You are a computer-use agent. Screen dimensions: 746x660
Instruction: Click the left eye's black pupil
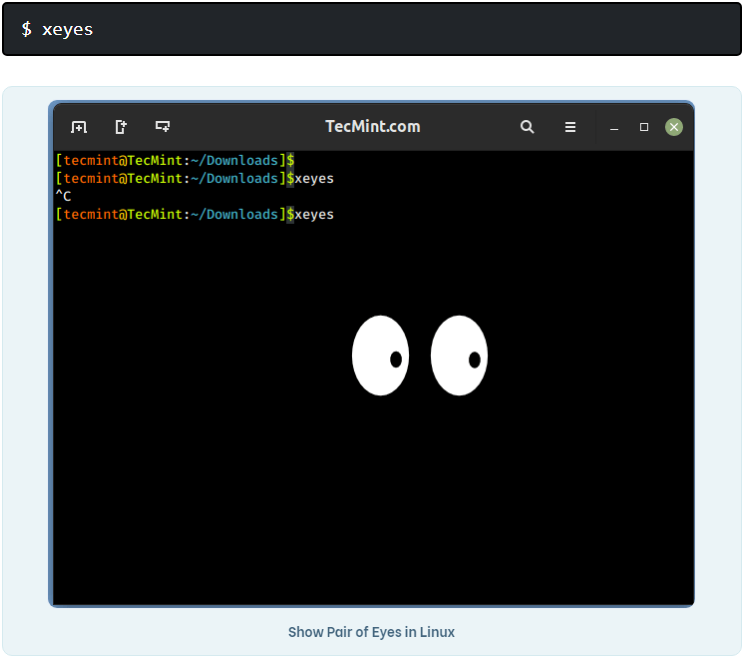click(x=396, y=359)
